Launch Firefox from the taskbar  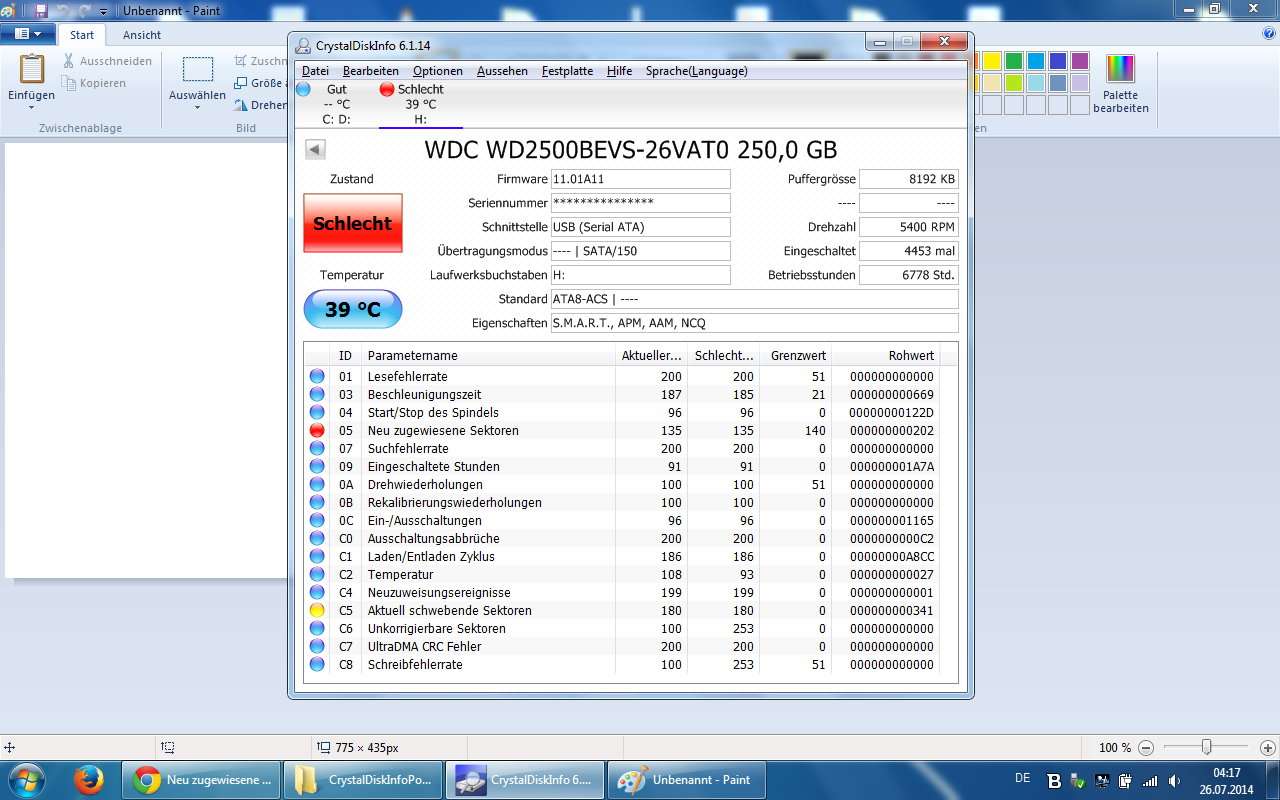click(90, 779)
